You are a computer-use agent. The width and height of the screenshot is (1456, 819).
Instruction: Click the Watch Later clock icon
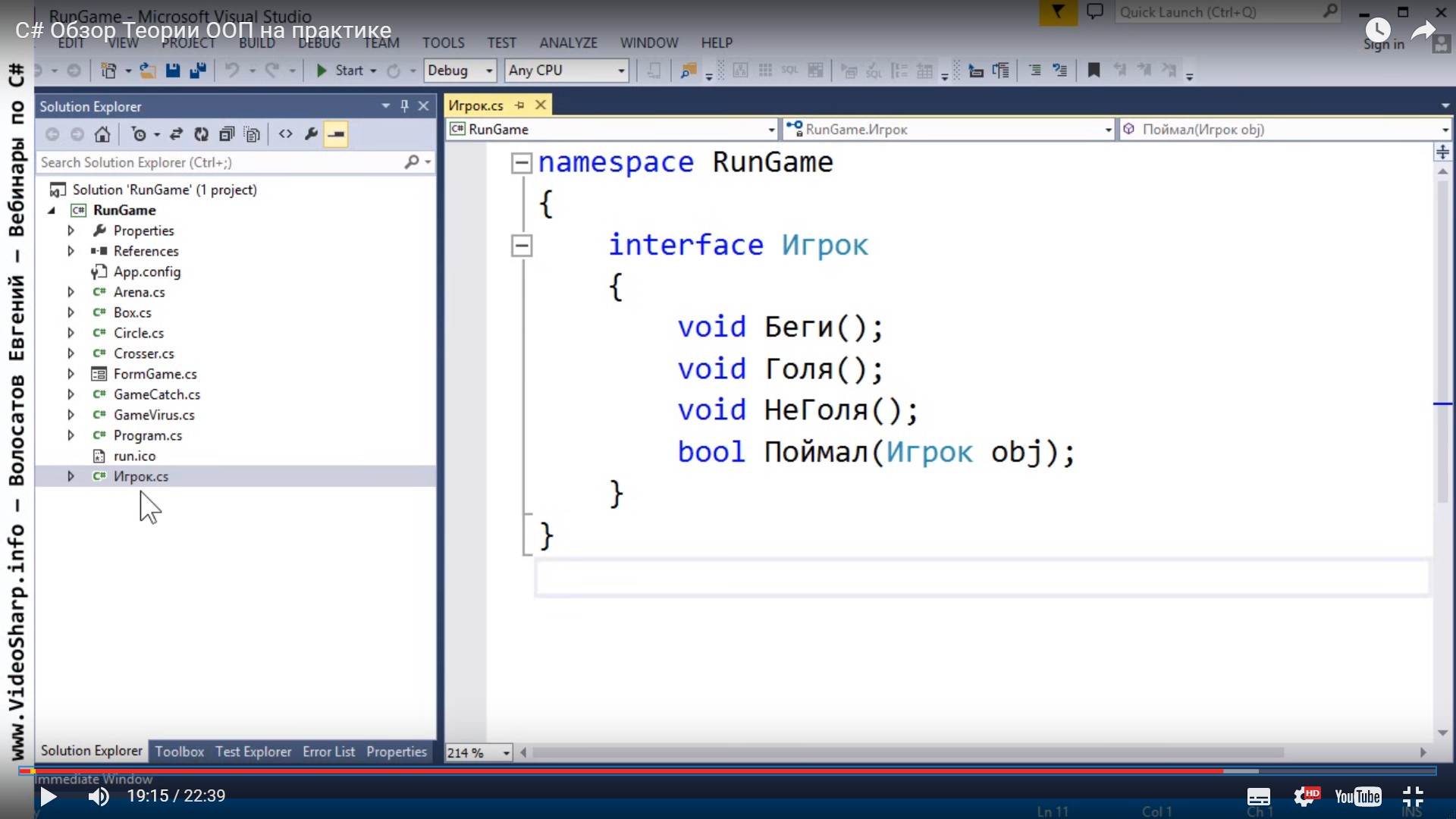click(x=1378, y=30)
